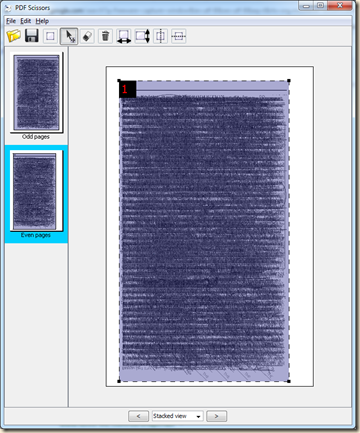This screenshot has width=360, height=433.
Task: Maximize the PDF Scissors window
Action: tap(320, 6)
